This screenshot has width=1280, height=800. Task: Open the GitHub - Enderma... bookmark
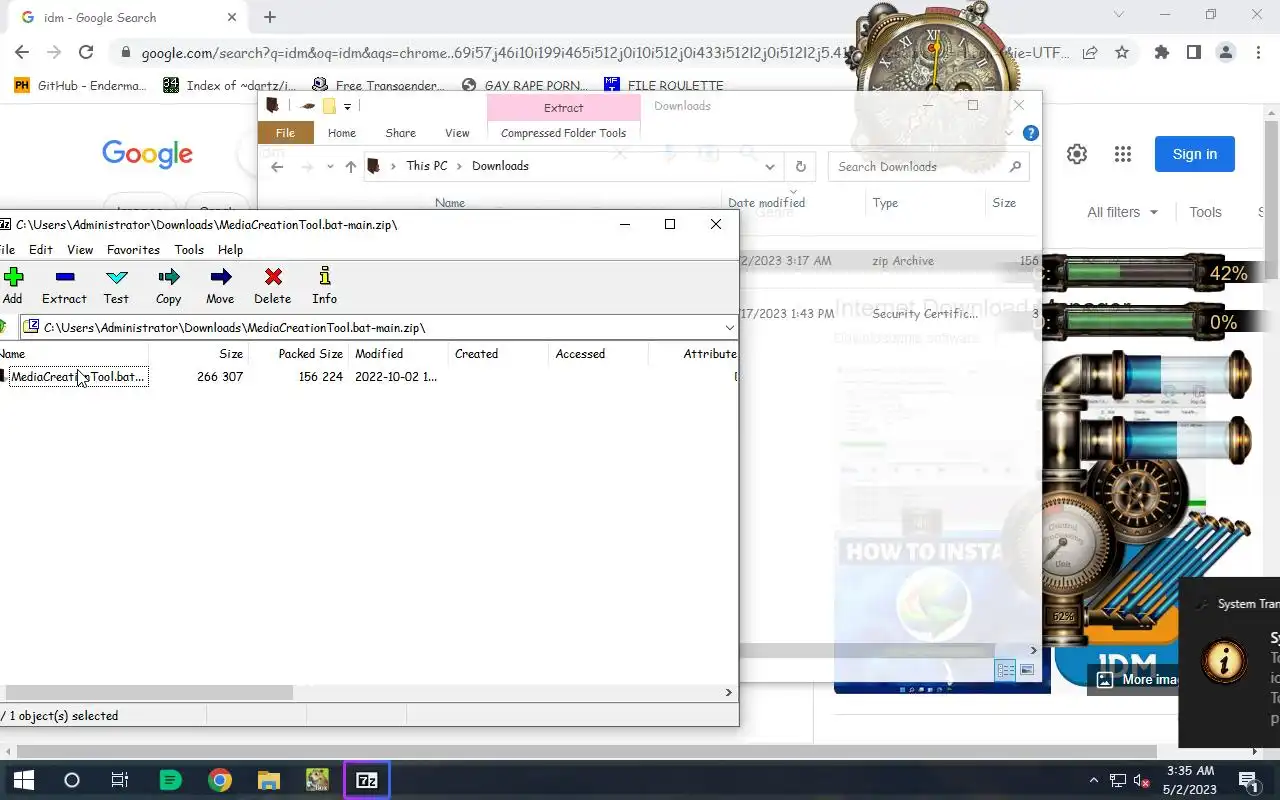point(80,85)
